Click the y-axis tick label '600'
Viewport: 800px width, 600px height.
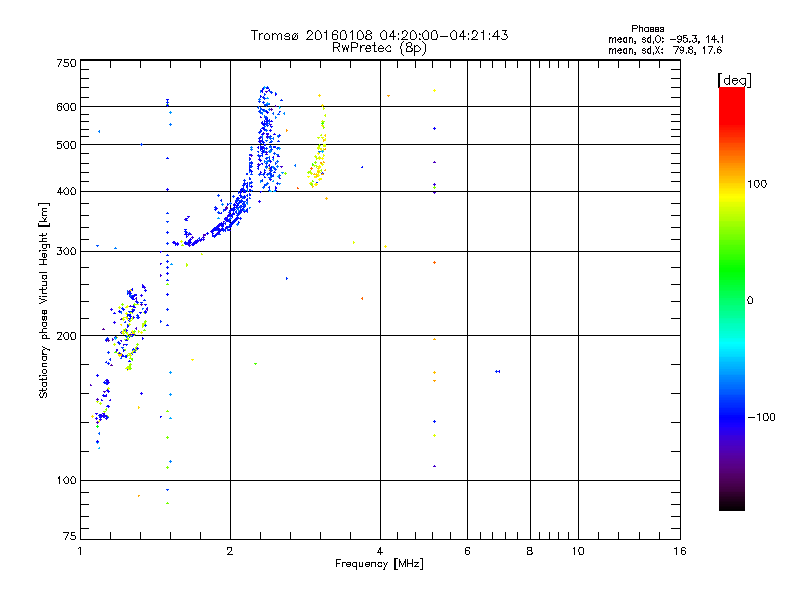click(x=66, y=107)
